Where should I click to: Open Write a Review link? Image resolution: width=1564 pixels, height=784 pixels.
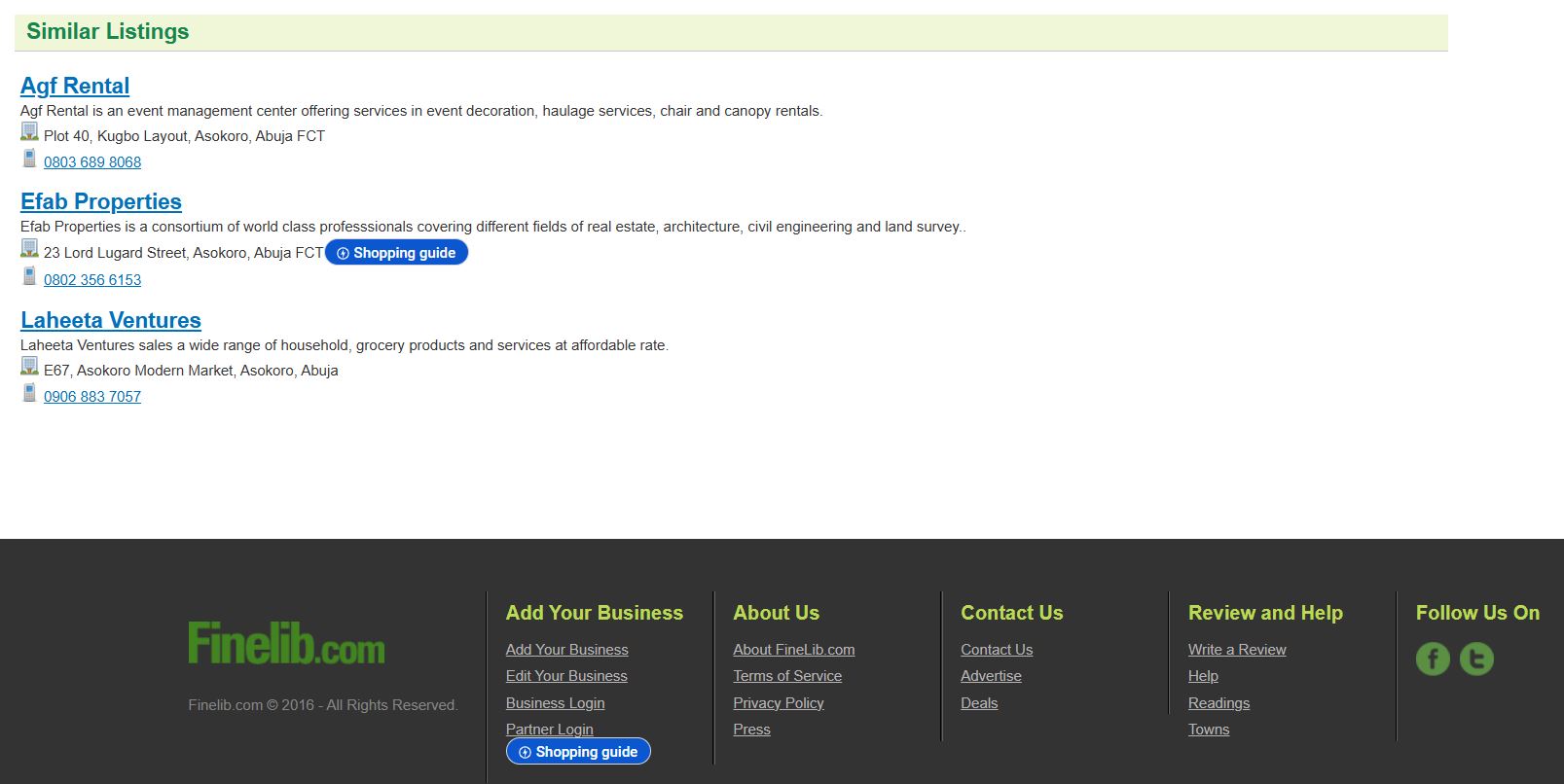pos(1237,650)
